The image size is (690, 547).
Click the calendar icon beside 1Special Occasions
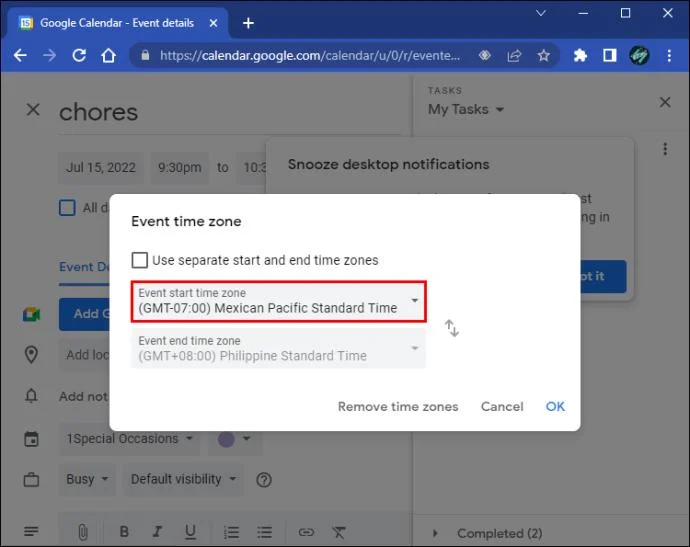(x=31, y=439)
